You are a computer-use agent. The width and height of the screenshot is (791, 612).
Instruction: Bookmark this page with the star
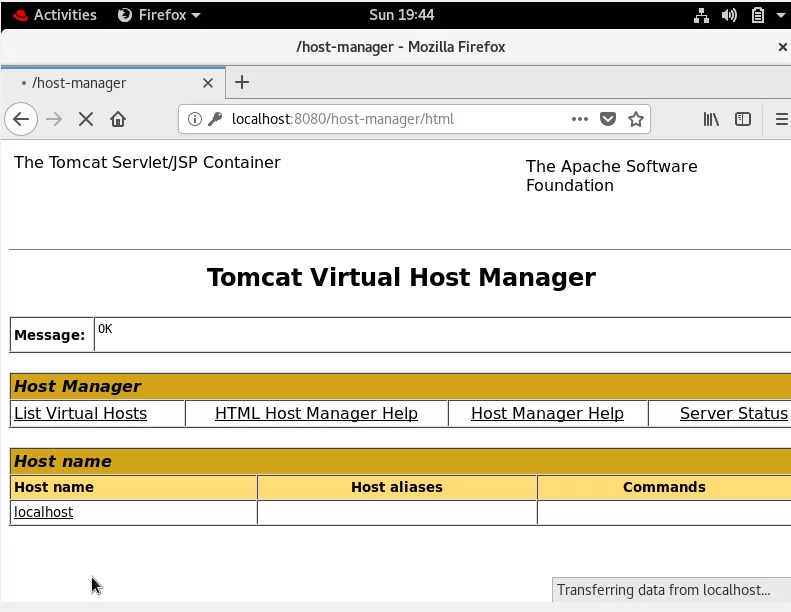pos(636,119)
